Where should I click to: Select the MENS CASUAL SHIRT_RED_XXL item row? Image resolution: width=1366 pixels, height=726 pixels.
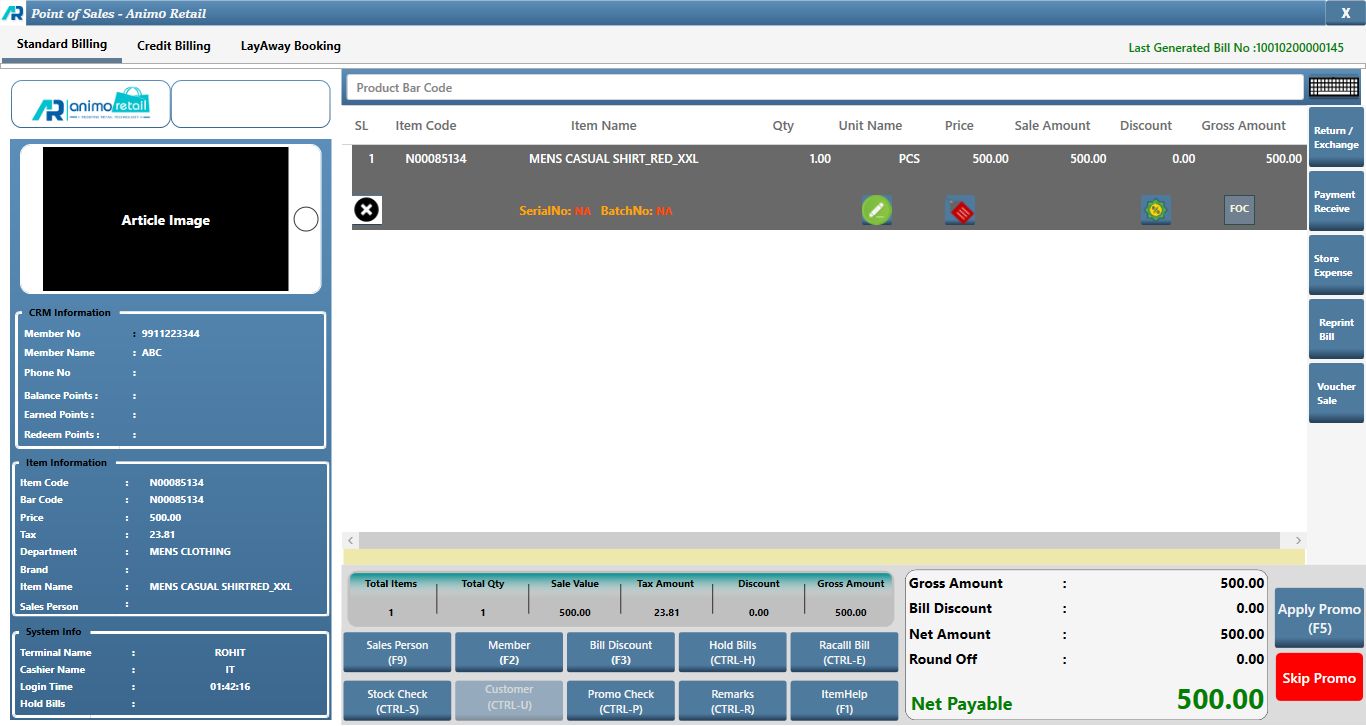tap(613, 159)
